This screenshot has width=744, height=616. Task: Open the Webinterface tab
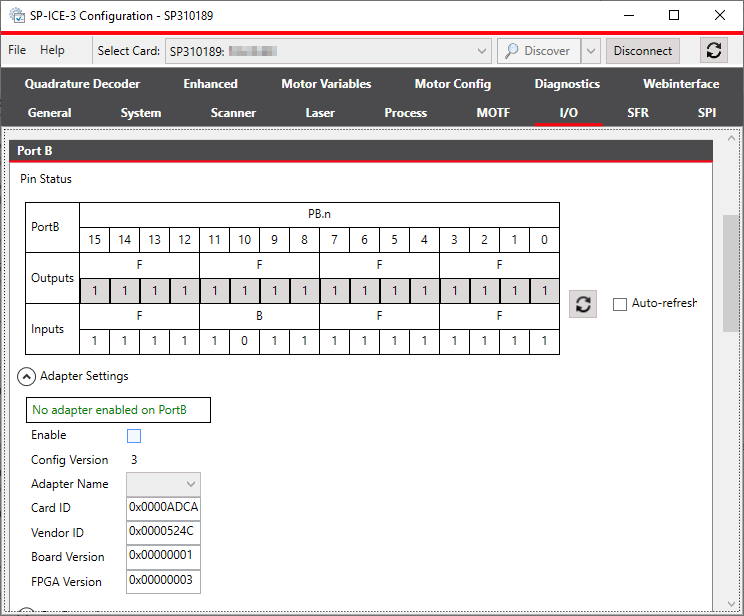coord(681,84)
